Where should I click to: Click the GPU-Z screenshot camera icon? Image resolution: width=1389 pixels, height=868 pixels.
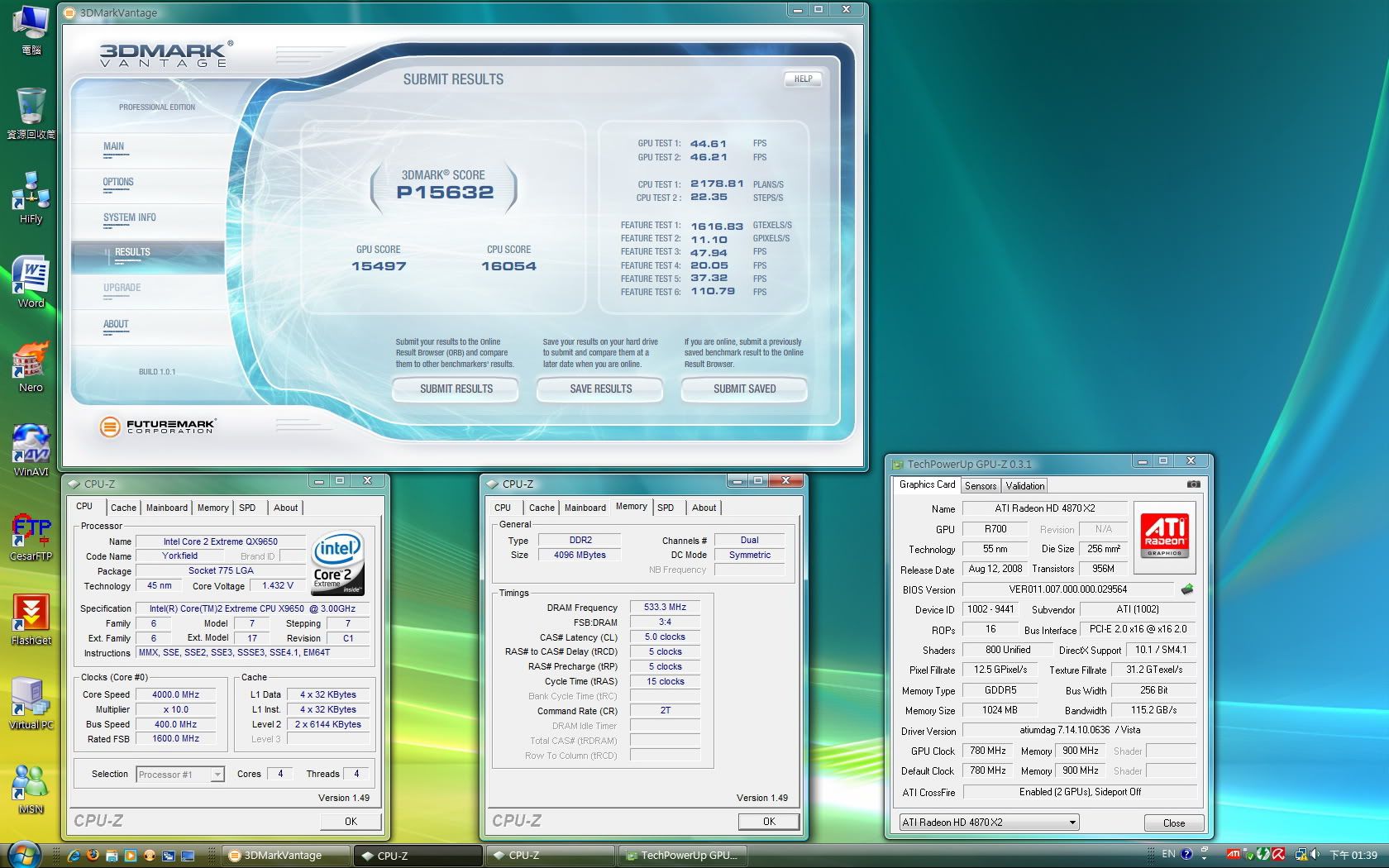[x=1193, y=484]
